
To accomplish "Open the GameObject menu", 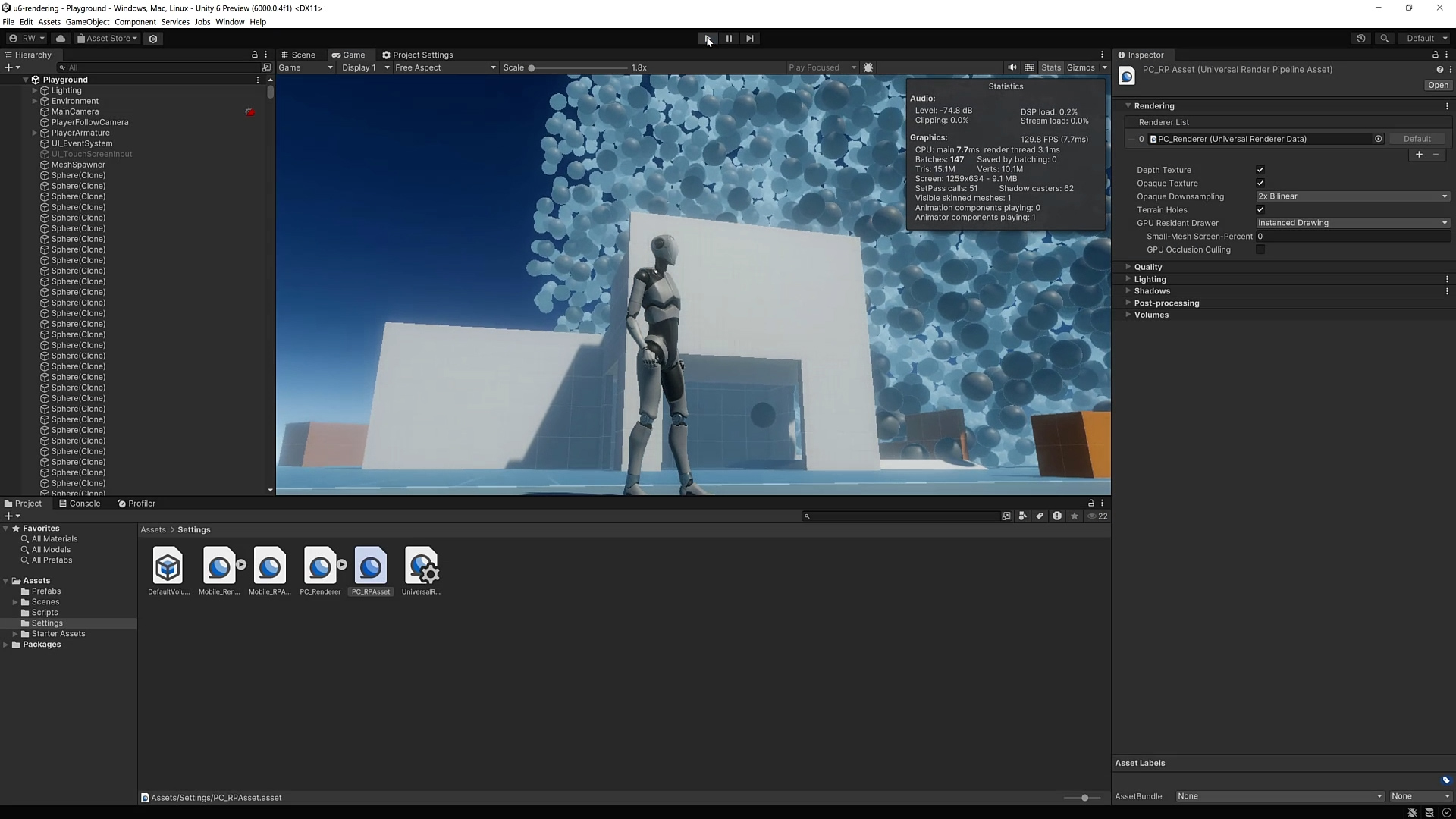I will coord(87,22).
